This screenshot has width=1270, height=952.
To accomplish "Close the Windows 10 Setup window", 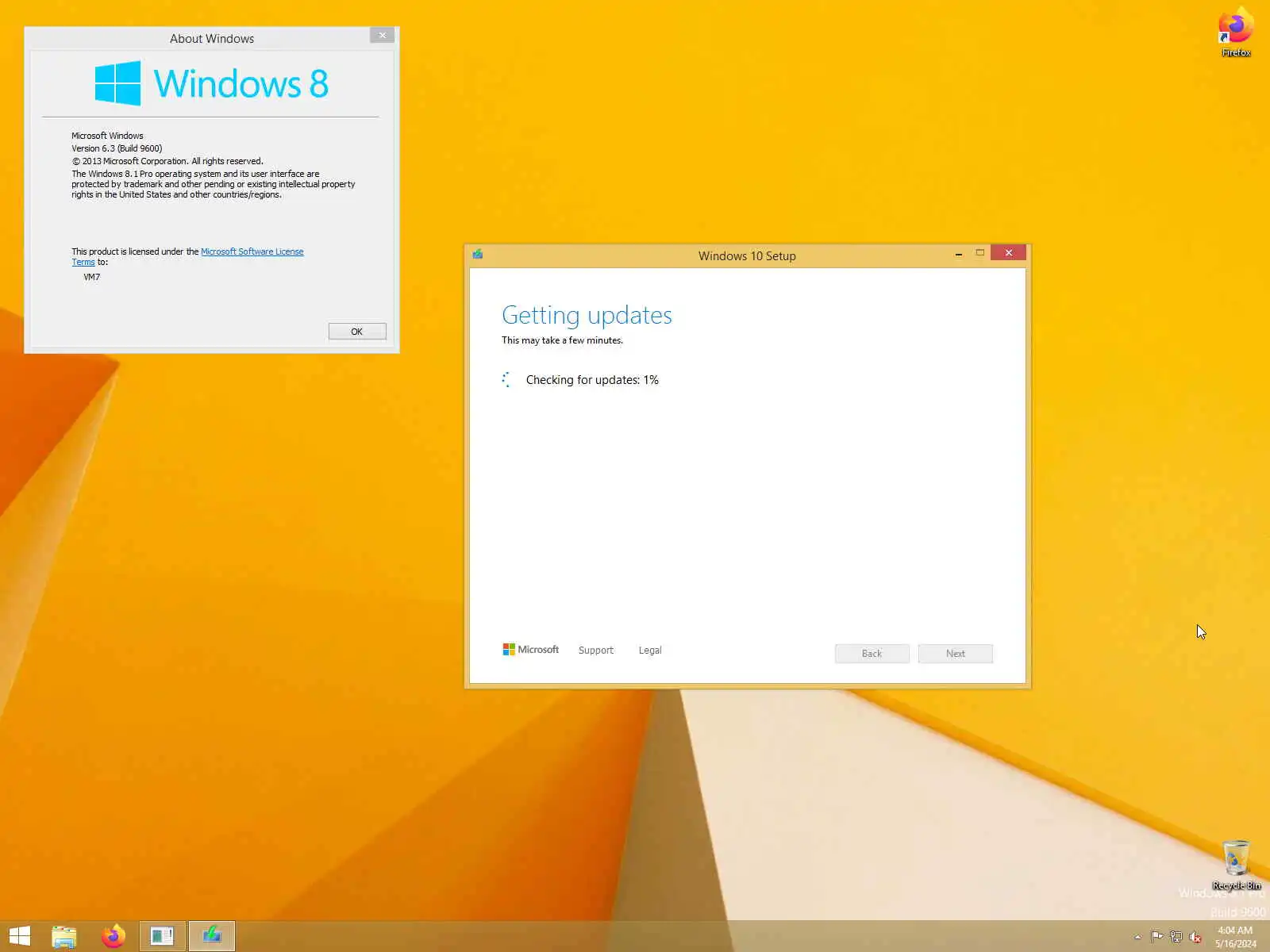I will (1008, 253).
